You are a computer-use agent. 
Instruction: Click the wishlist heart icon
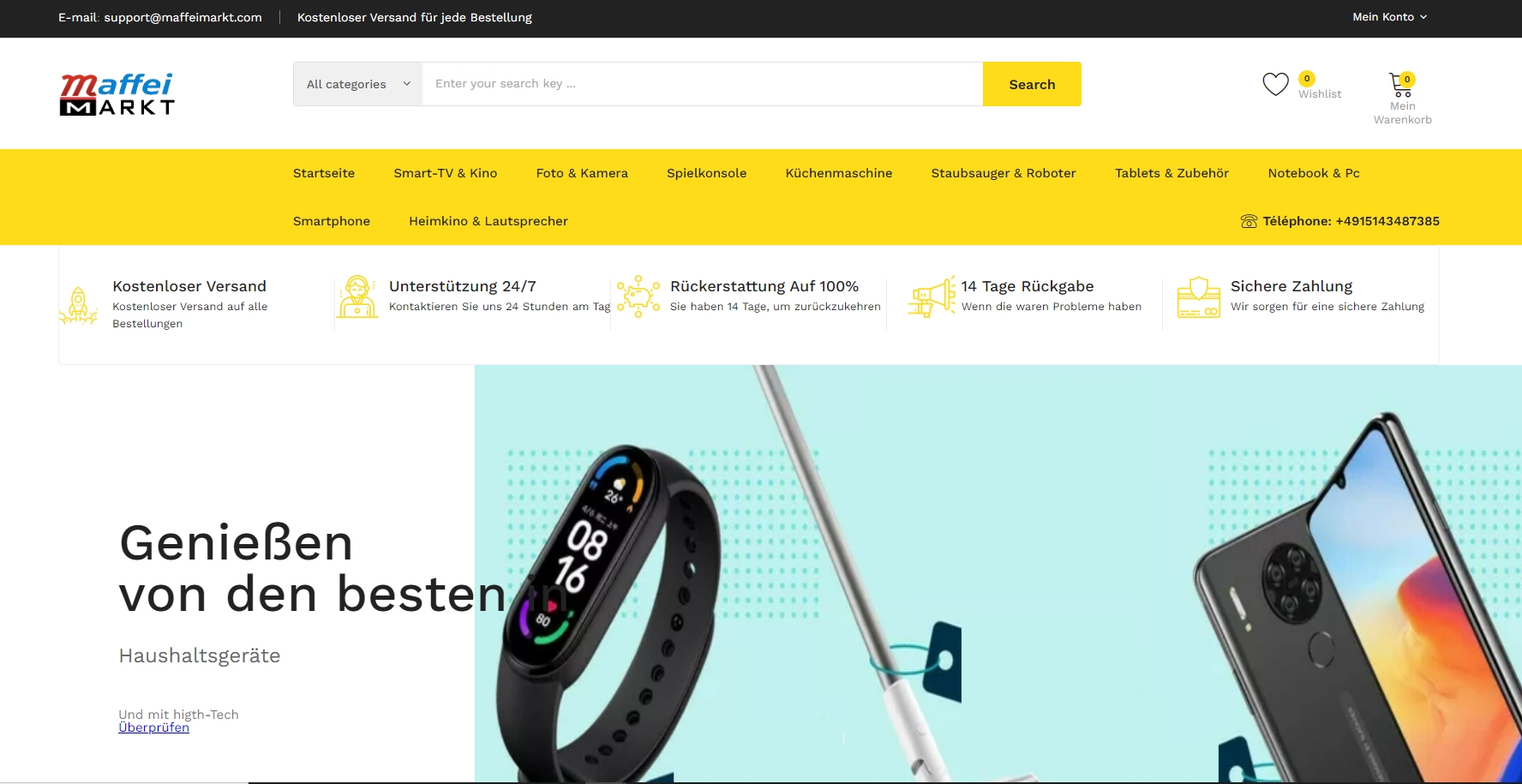pyautogui.click(x=1275, y=84)
